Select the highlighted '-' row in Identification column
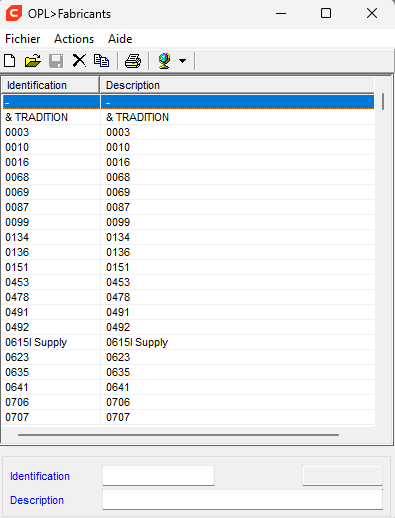Image resolution: width=395 pixels, height=518 pixels. point(51,102)
